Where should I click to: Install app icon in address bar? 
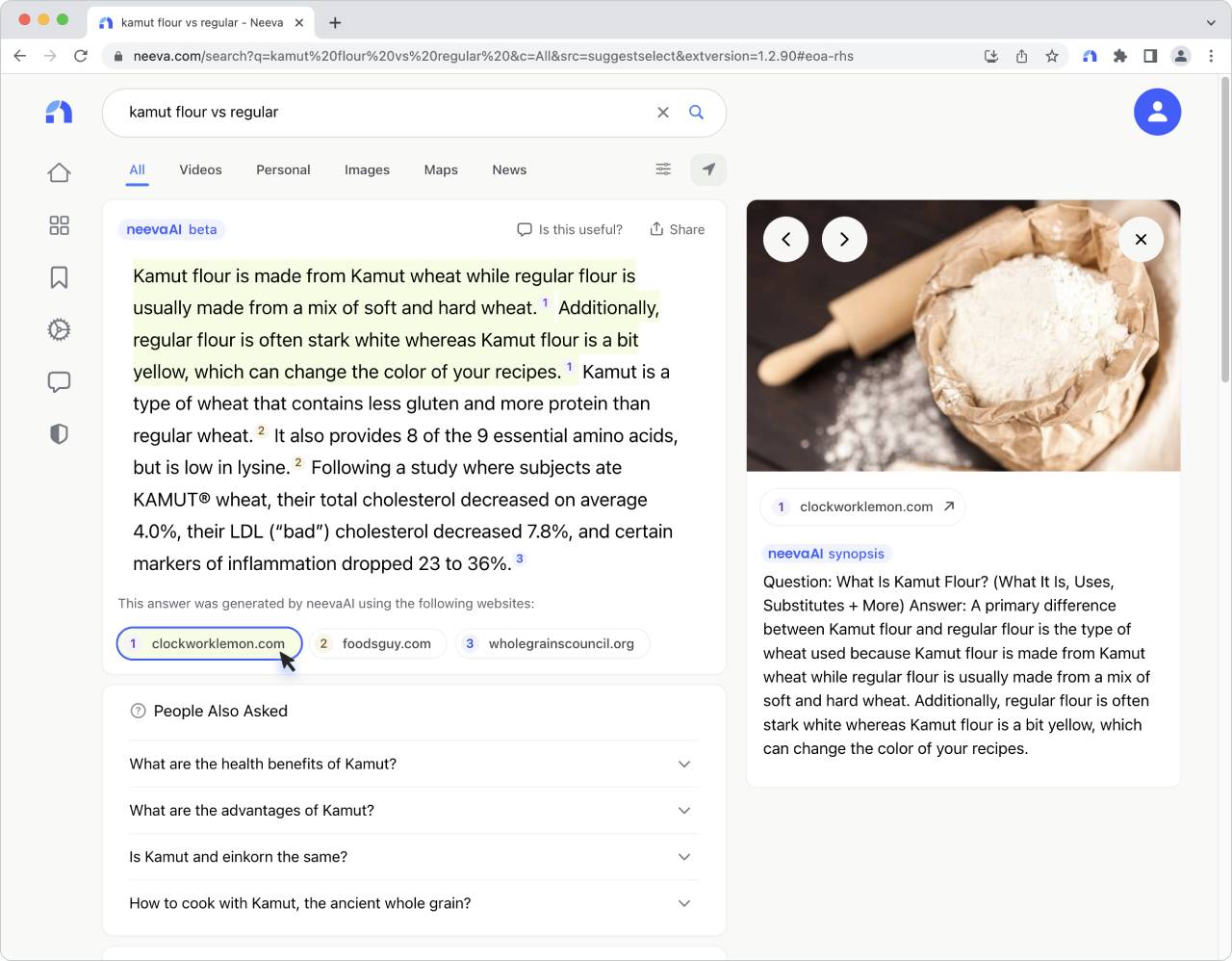(991, 56)
